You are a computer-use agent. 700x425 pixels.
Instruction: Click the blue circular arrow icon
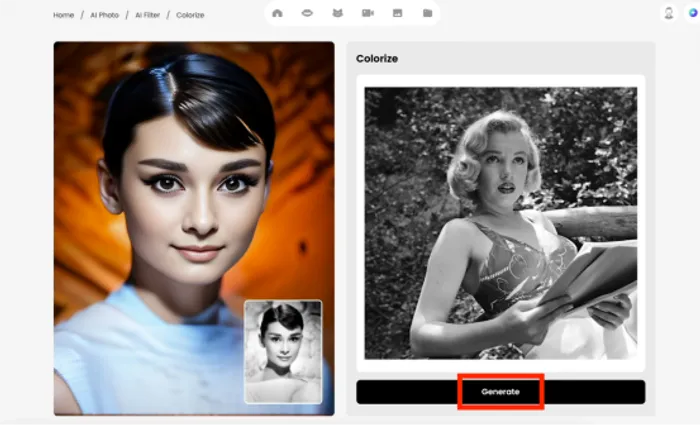coord(690,14)
